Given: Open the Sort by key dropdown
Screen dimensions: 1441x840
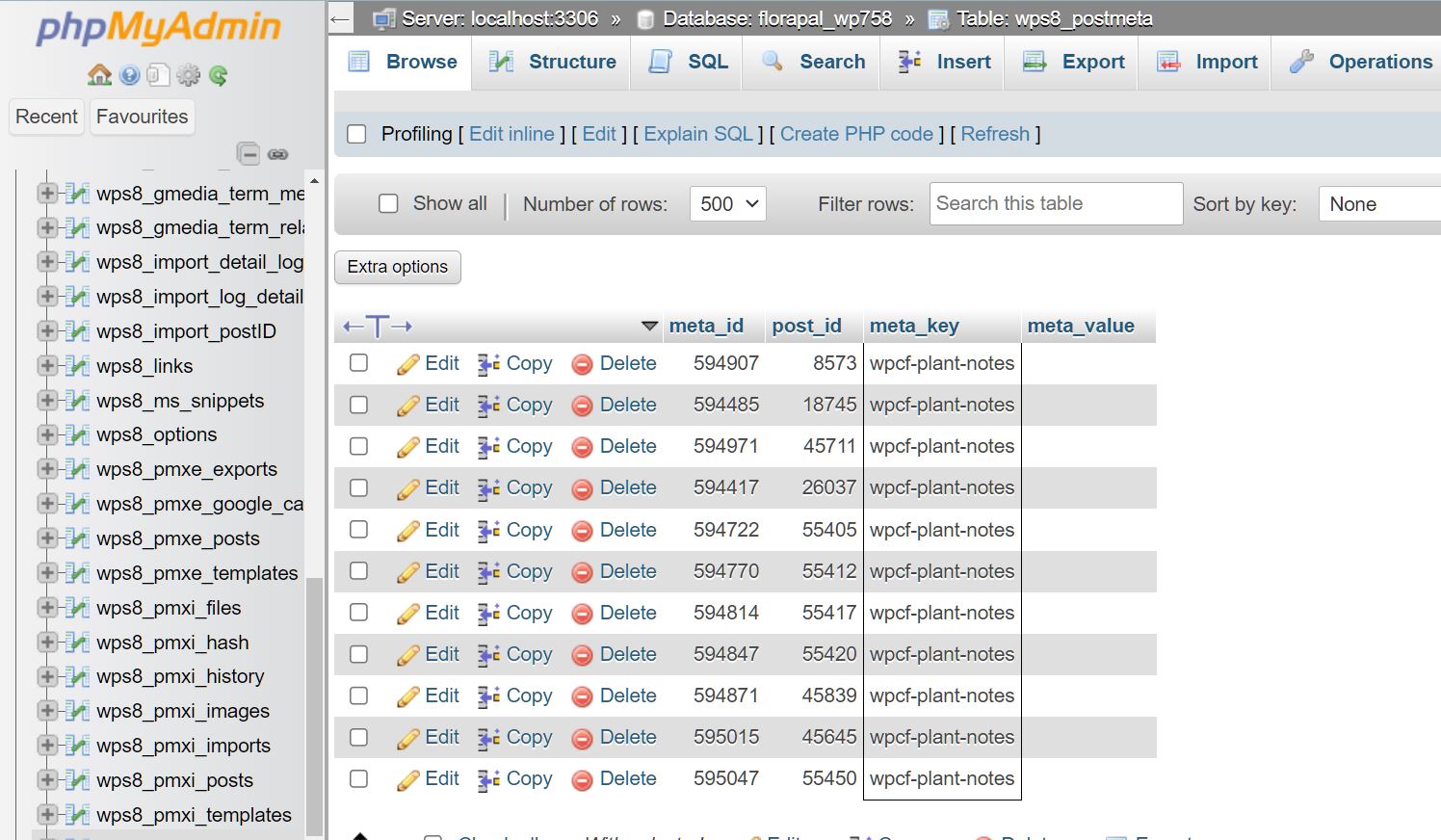Looking at the screenshot, I should coord(1379,204).
